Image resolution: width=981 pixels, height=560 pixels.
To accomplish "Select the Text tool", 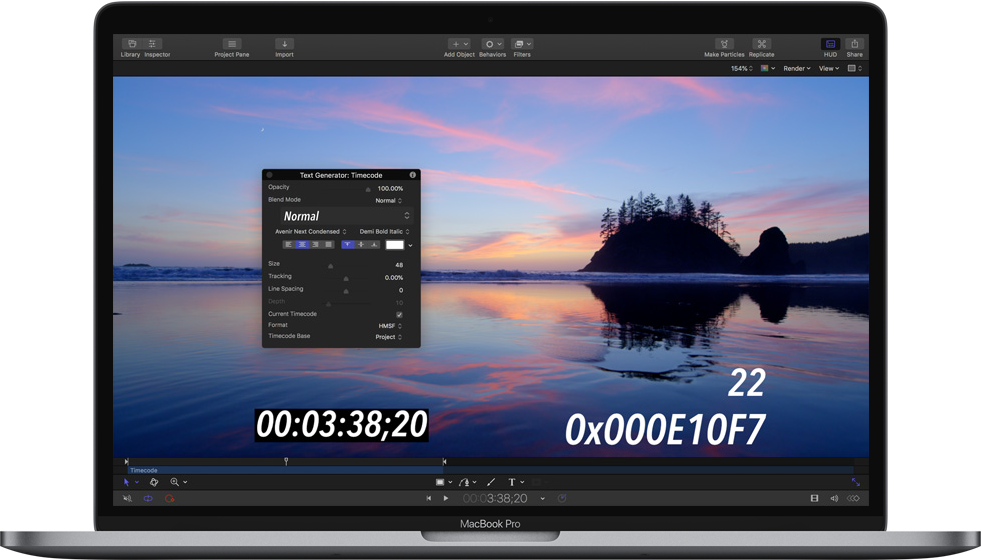I will click(x=512, y=482).
